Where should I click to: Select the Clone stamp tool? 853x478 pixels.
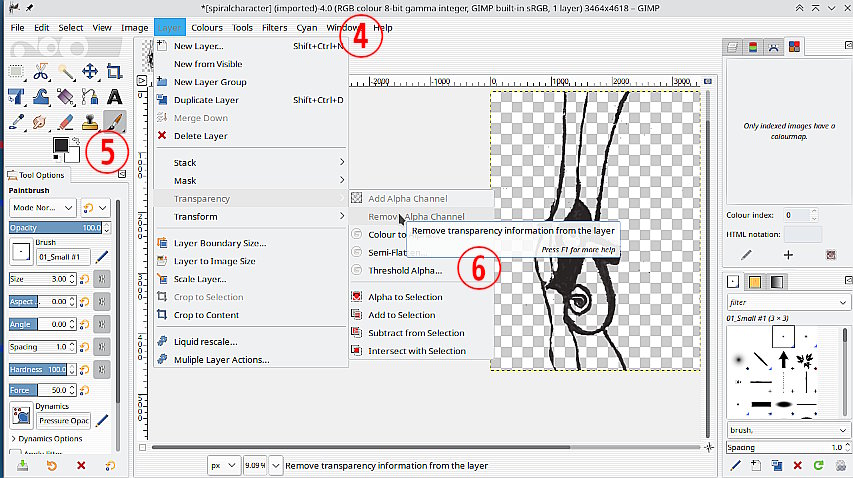click(90, 122)
